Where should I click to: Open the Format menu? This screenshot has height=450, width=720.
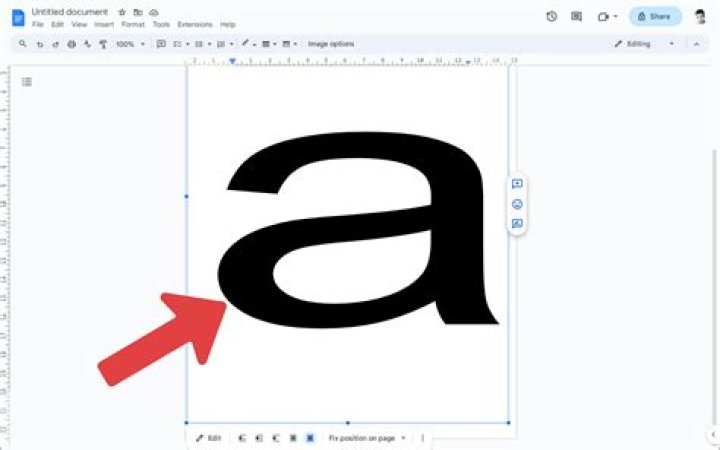(x=133, y=24)
